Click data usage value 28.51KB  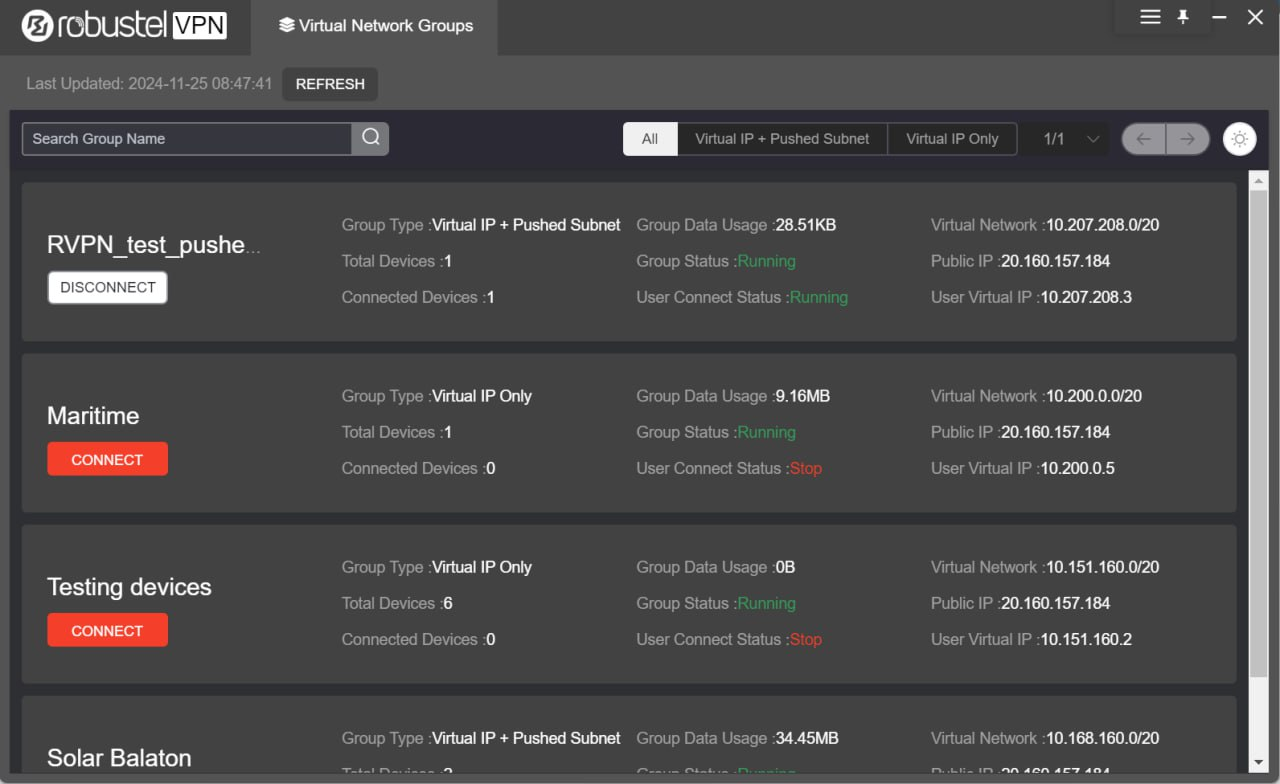point(804,225)
